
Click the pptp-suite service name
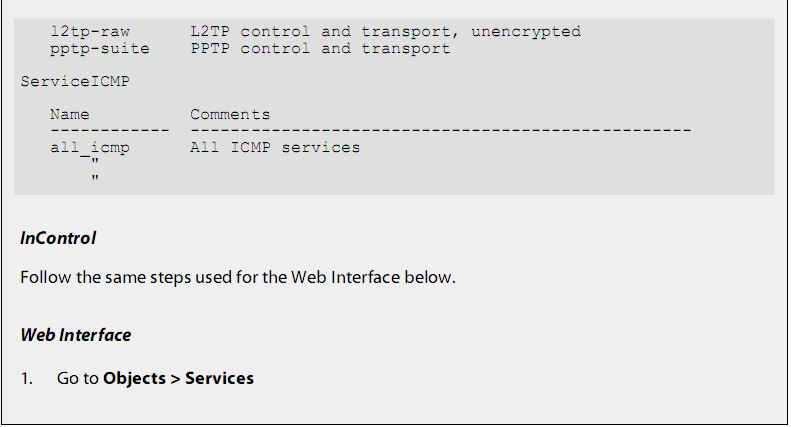(100, 49)
